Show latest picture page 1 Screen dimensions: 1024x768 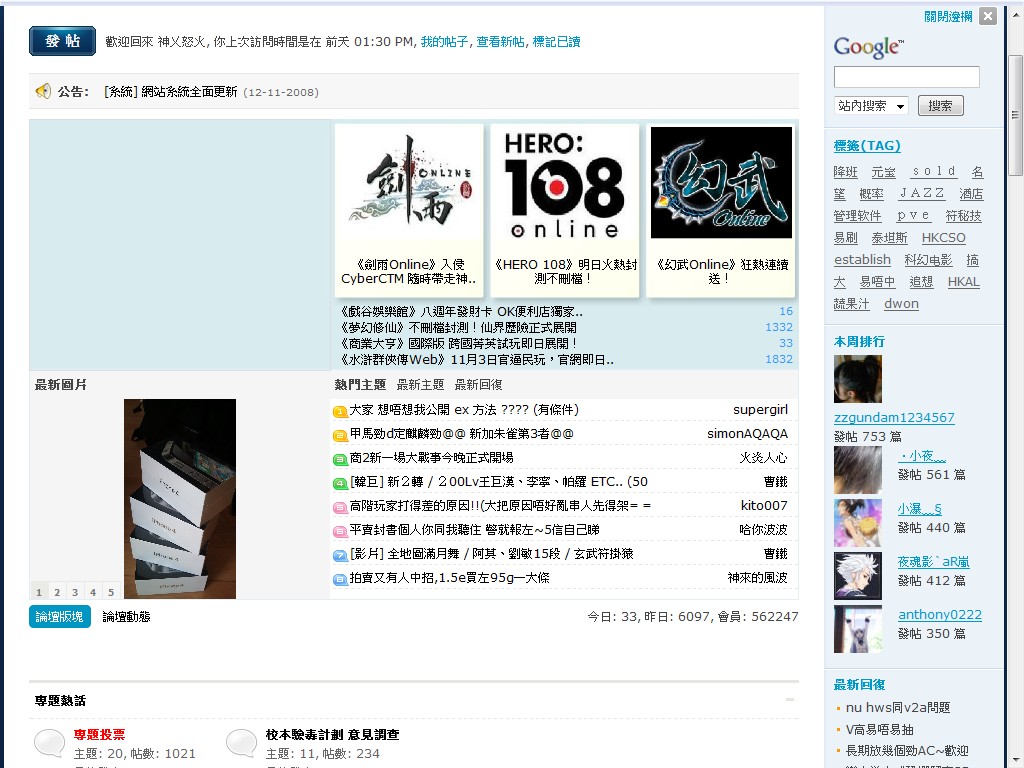39,592
